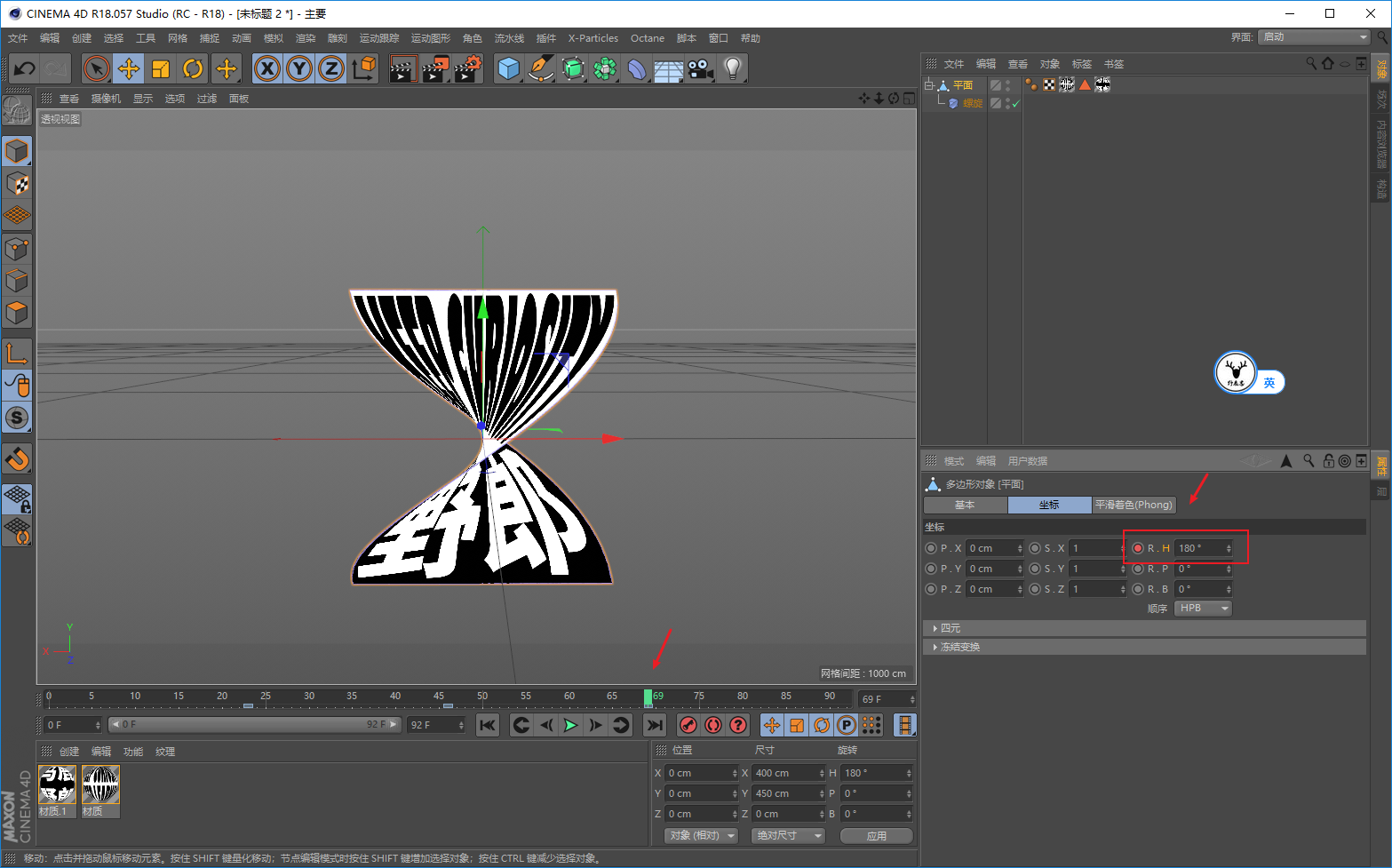Switch to Model mode in left palette
Image resolution: width=1392 pixels, height=868 pixels.
[x=17, y=152]
